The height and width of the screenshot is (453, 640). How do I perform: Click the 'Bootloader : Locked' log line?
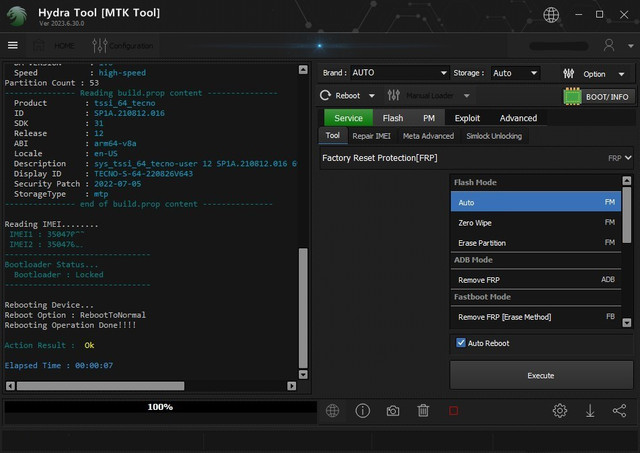click(x=58, y=275)
